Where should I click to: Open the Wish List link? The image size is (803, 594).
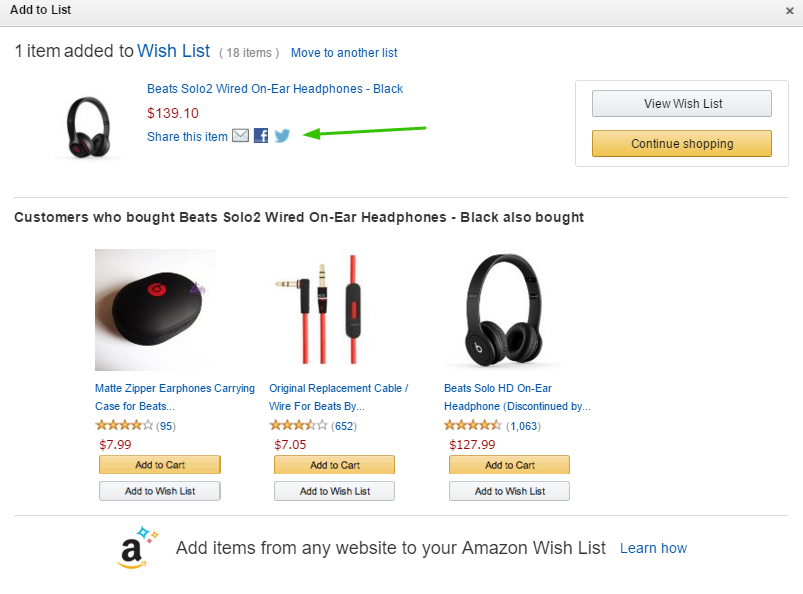(x=174, y=51)
